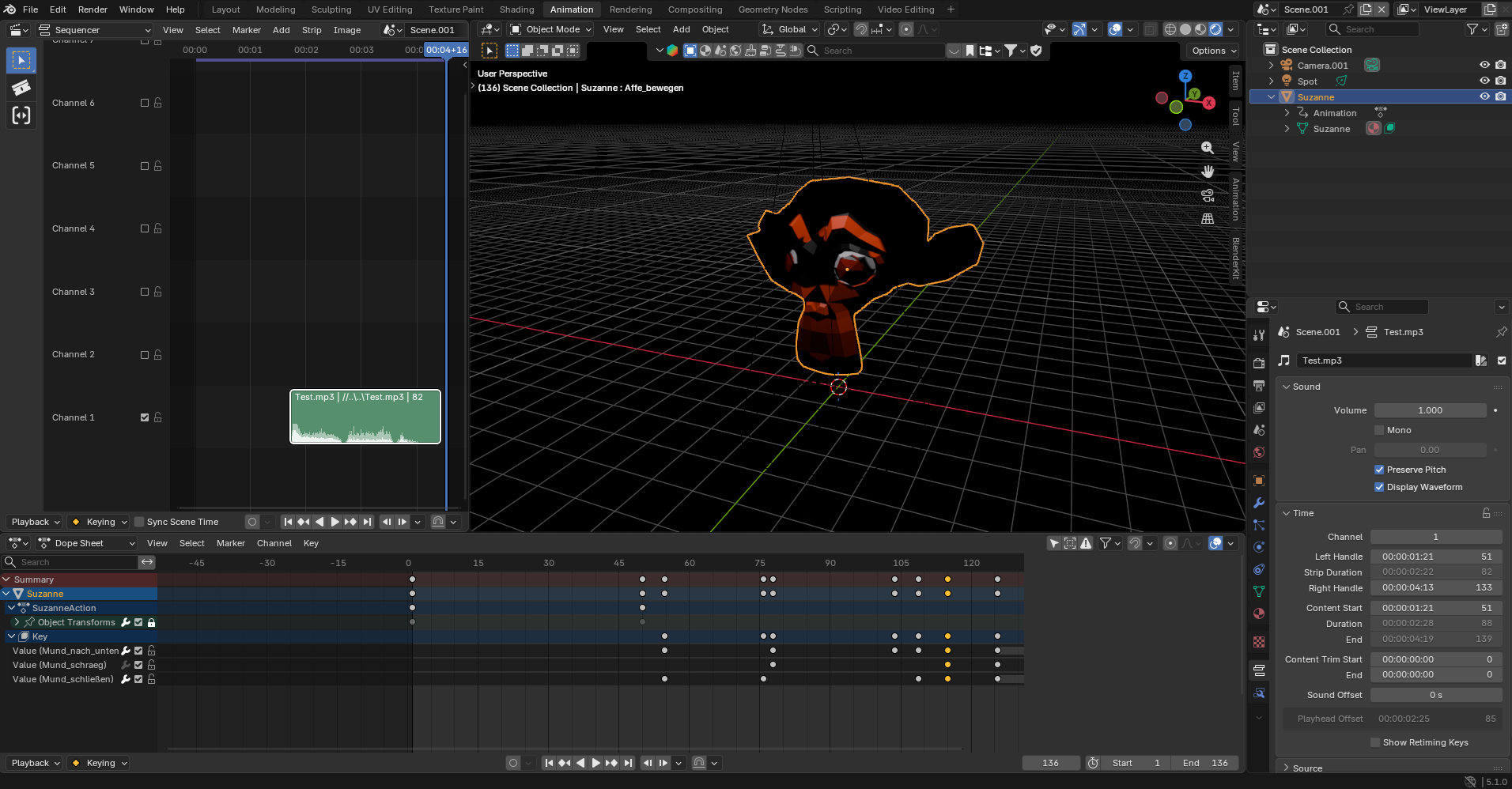Enable Sync Scene Time checkbox
This screenshot has height=789, width=1512.
[139, 522]
